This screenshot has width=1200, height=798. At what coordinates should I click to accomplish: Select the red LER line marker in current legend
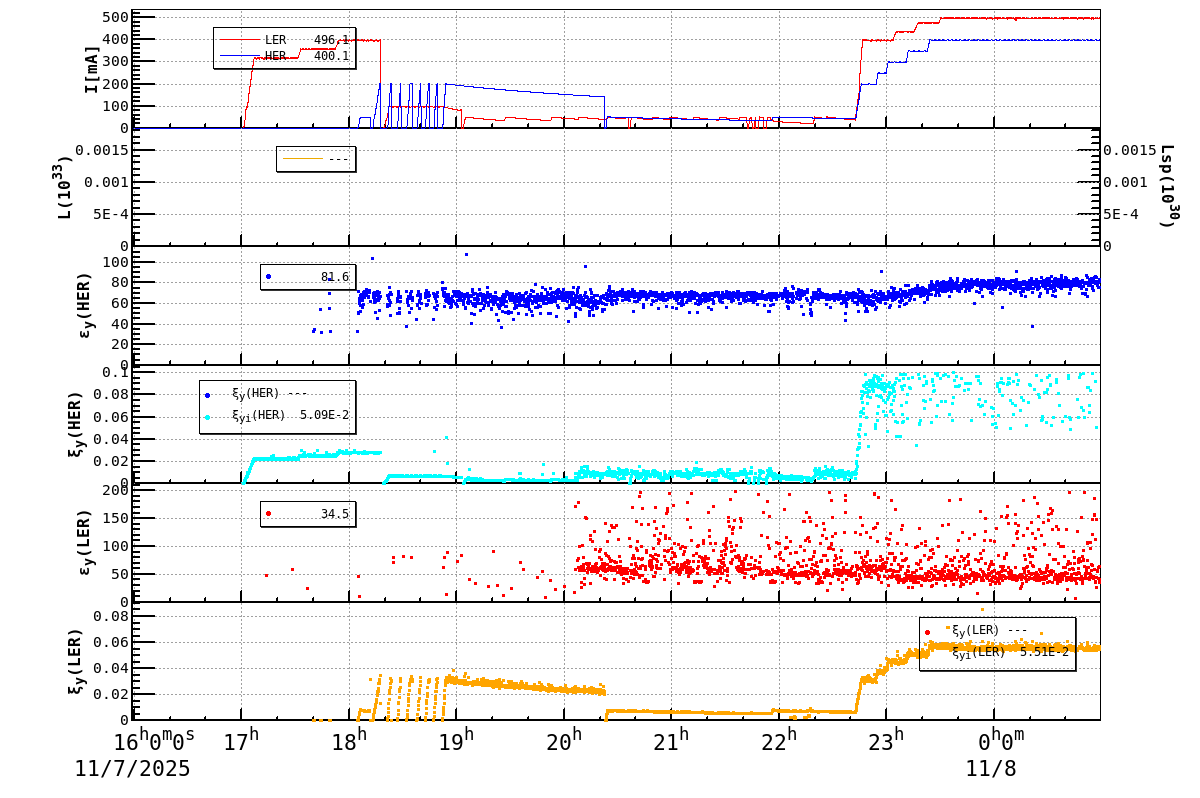tap(240, 40)
